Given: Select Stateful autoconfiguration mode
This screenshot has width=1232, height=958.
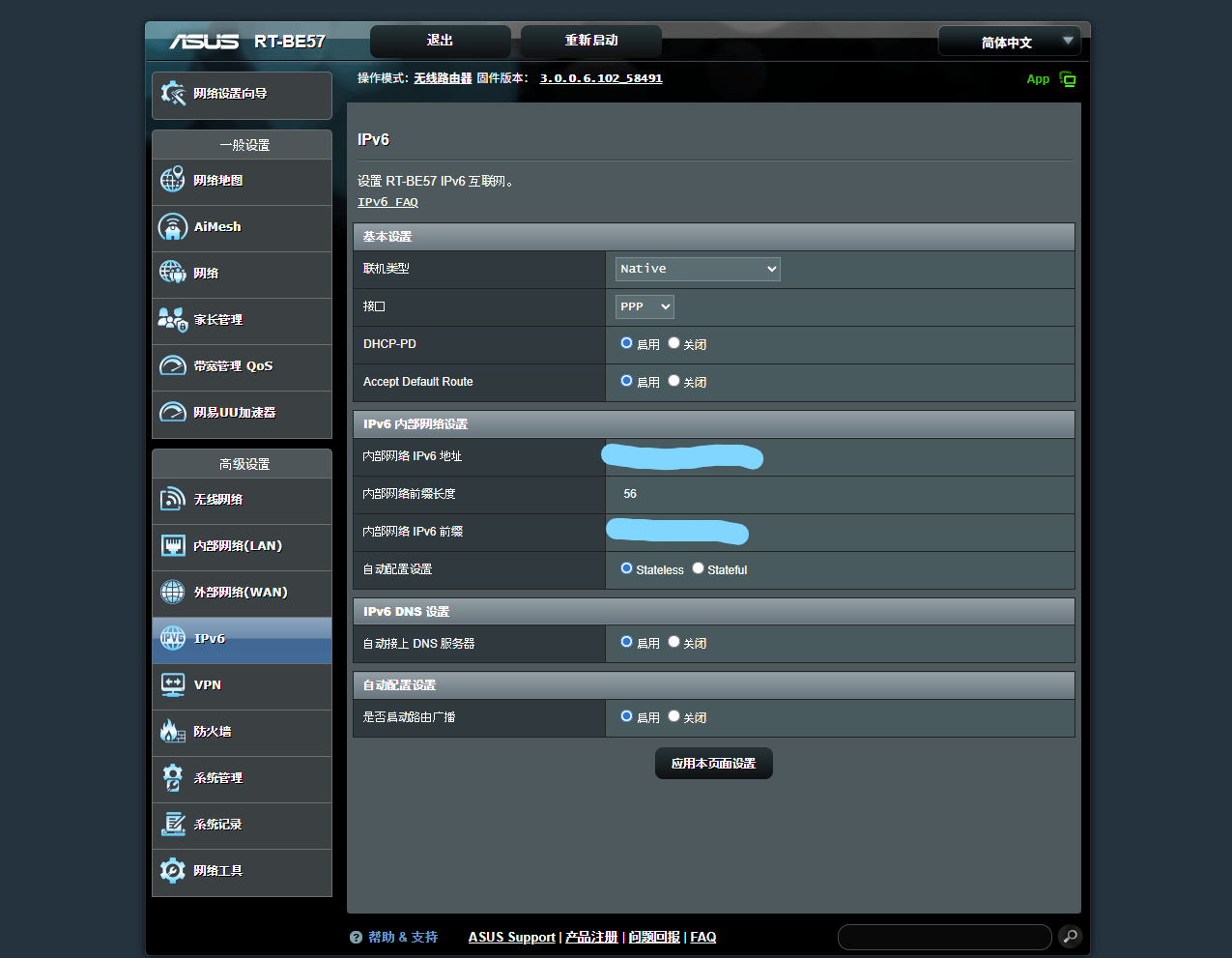Looking at the screenshot, I should (x=698, y=567).
